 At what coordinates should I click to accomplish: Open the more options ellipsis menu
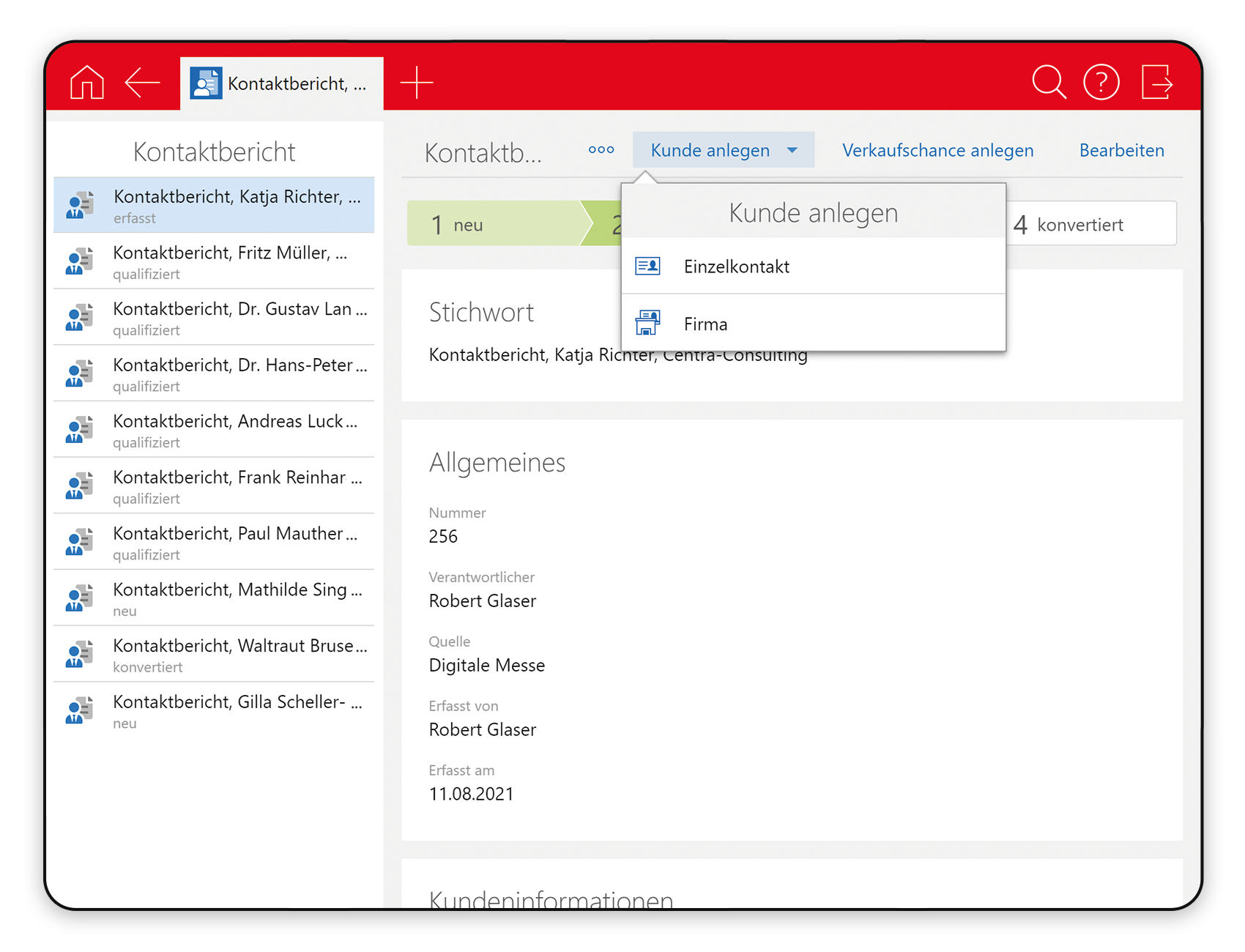pyautogui.click(x=601, y=149)
